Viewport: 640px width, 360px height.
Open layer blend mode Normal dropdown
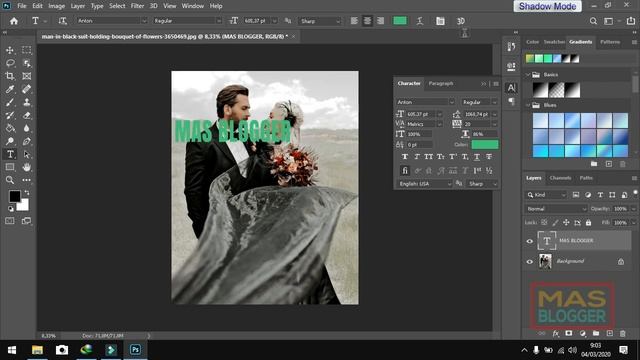[556, 209]
